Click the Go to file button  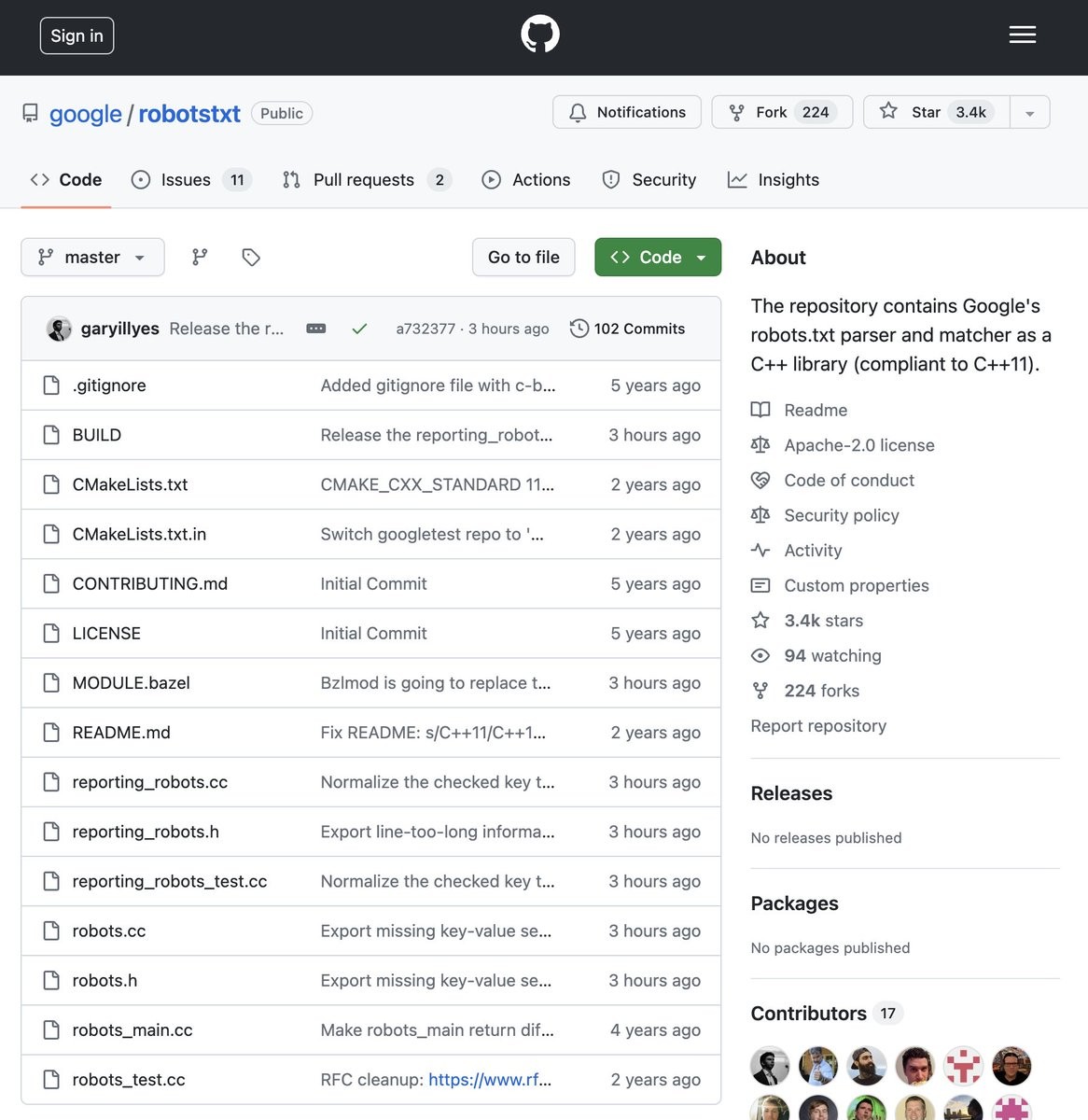point(523,258)
